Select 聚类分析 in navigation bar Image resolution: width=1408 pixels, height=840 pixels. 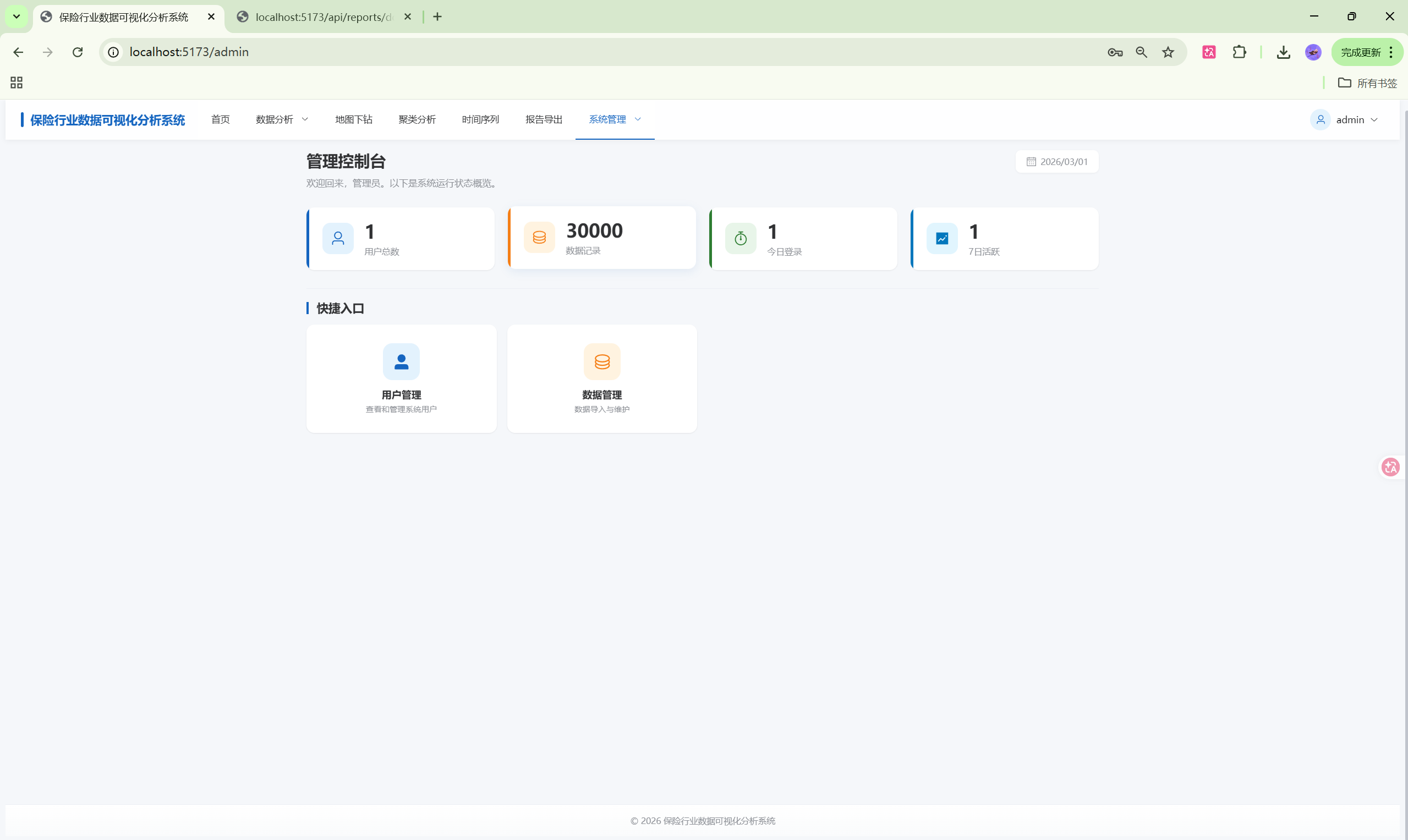(417, 119)
